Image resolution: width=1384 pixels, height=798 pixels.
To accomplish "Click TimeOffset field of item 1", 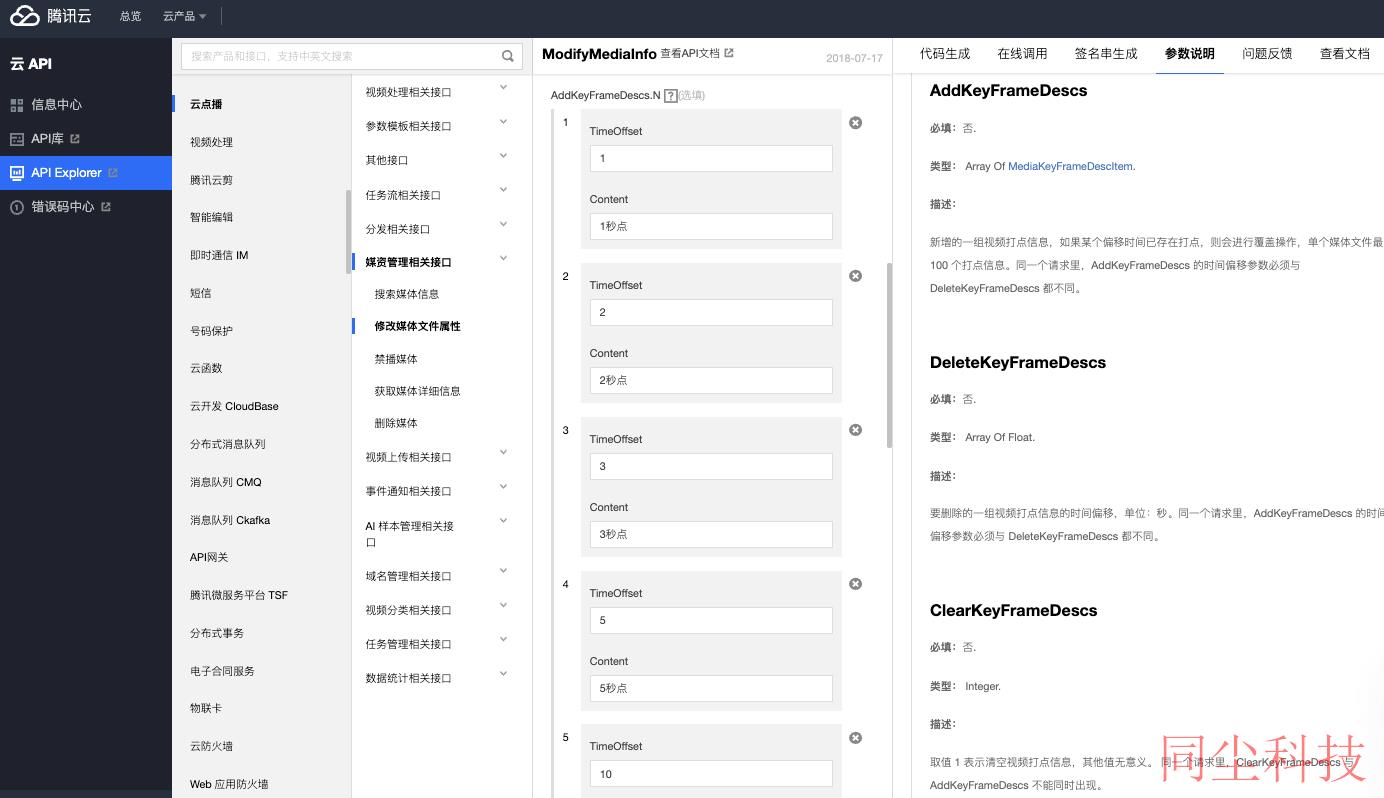I will pyautogui.click(x=711, y=158).
